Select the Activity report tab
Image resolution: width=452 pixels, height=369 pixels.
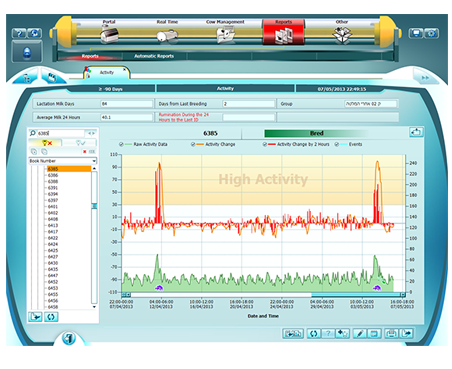[x=107, y=72]
